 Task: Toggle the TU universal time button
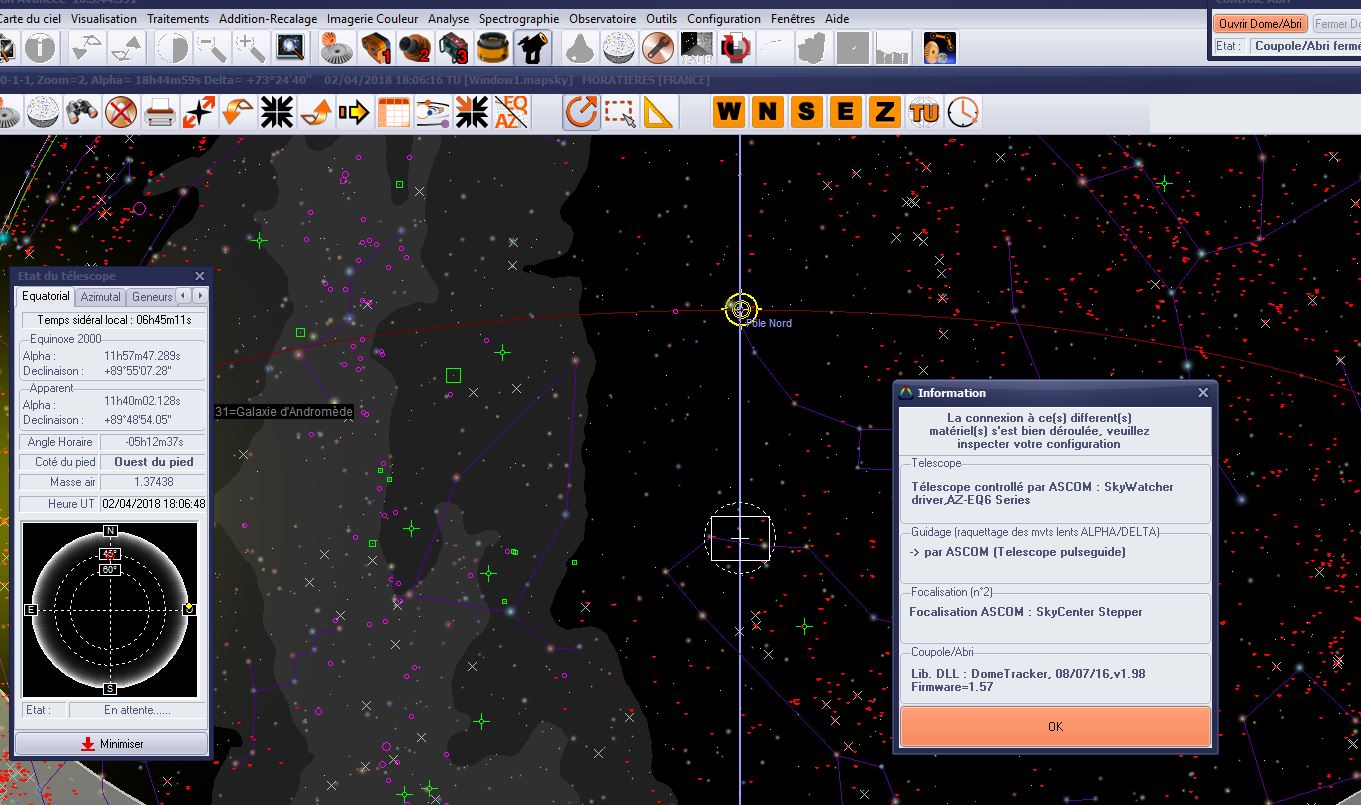[924, 112]
